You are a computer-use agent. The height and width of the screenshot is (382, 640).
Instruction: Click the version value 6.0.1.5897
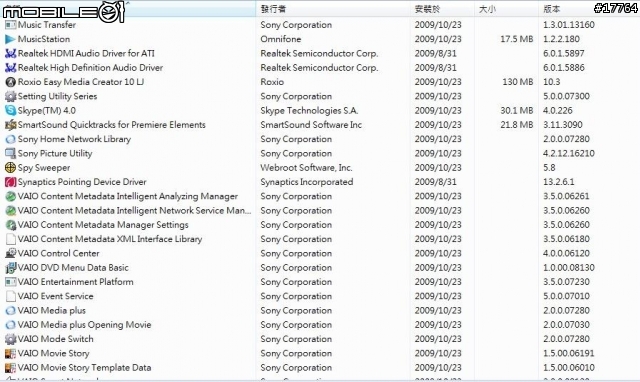[x=564, y=53]
